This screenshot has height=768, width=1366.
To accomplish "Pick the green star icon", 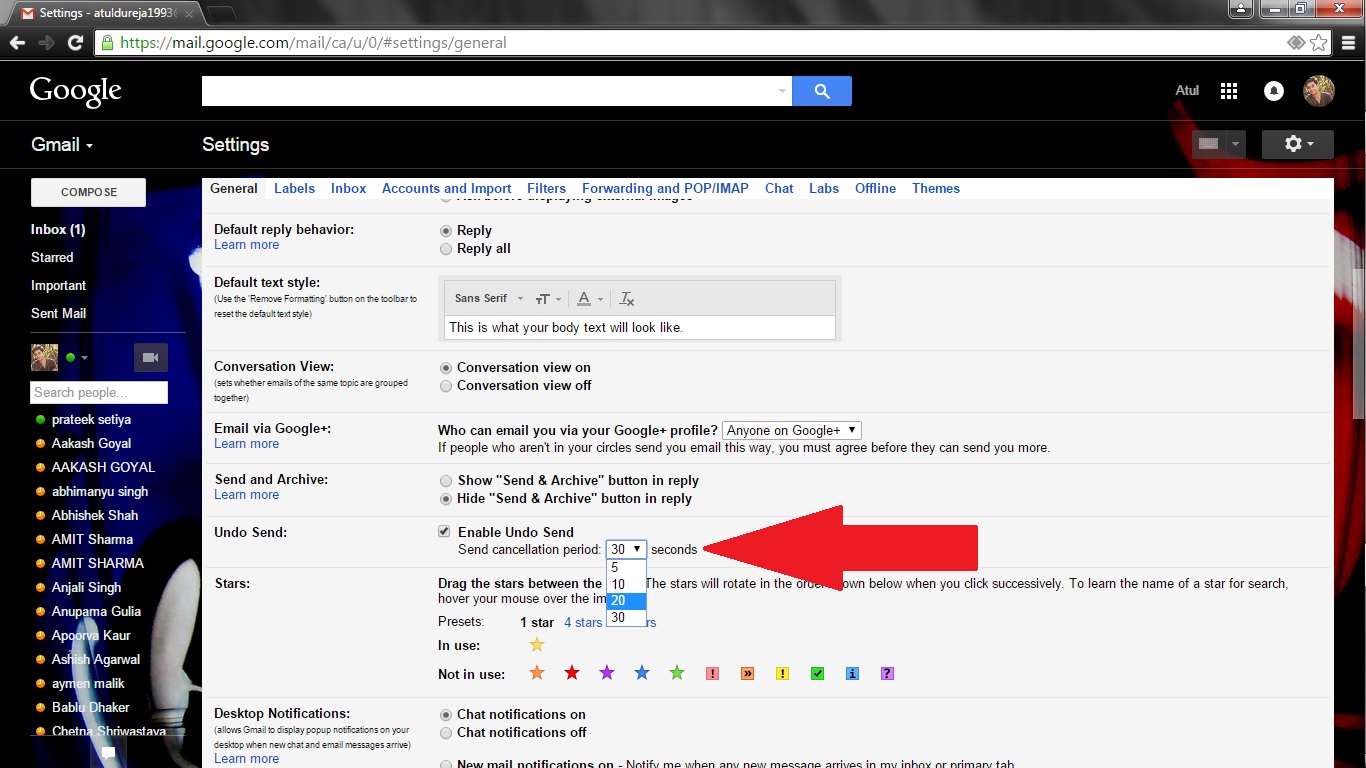I will 677,673.
